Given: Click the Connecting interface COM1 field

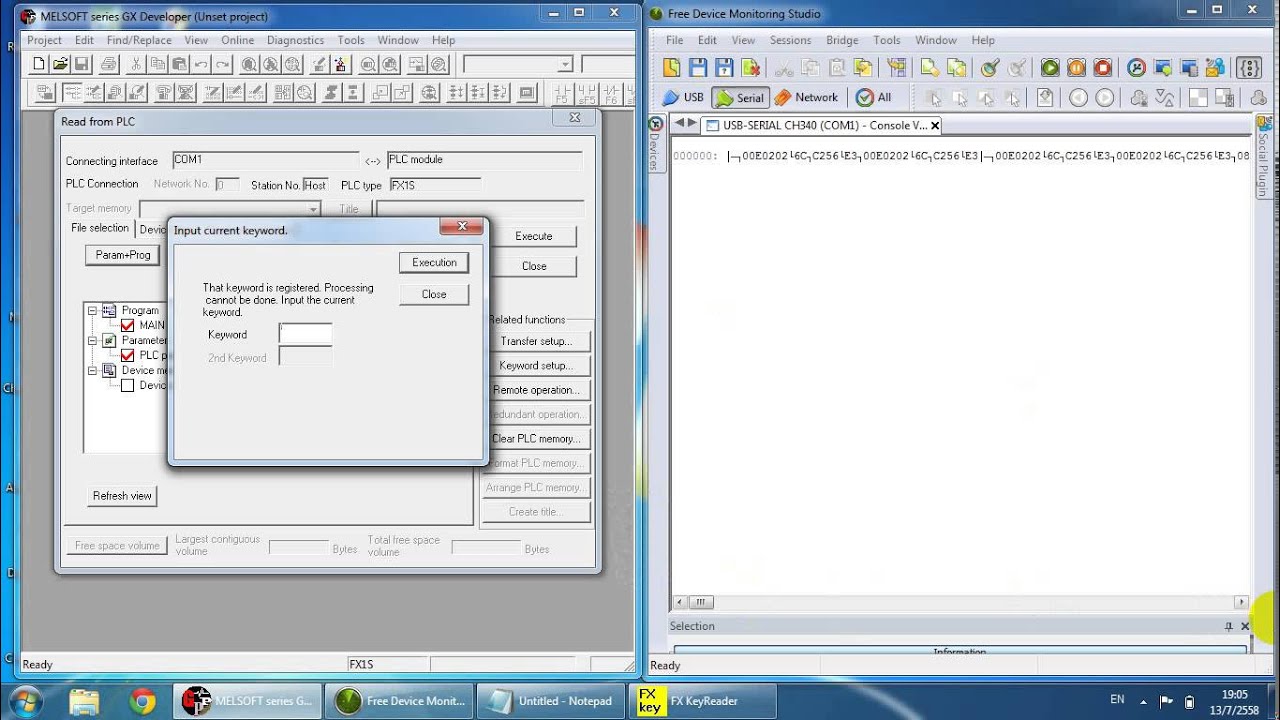Looking at the screenshot, I should tap(265, 160).
